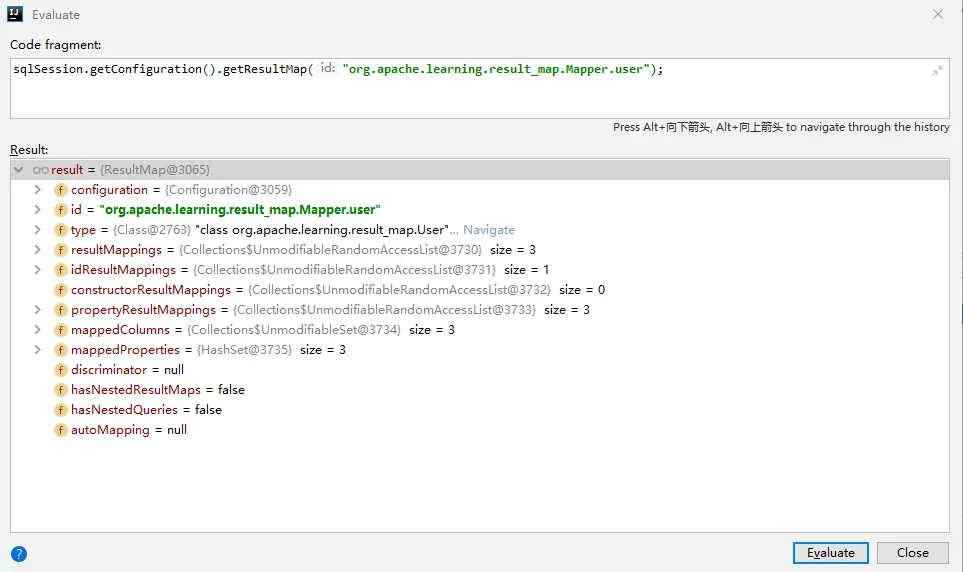The image size is (963, 572).
Task: Select the "autoMapping = null" row
Action: [x=480, y=429]
